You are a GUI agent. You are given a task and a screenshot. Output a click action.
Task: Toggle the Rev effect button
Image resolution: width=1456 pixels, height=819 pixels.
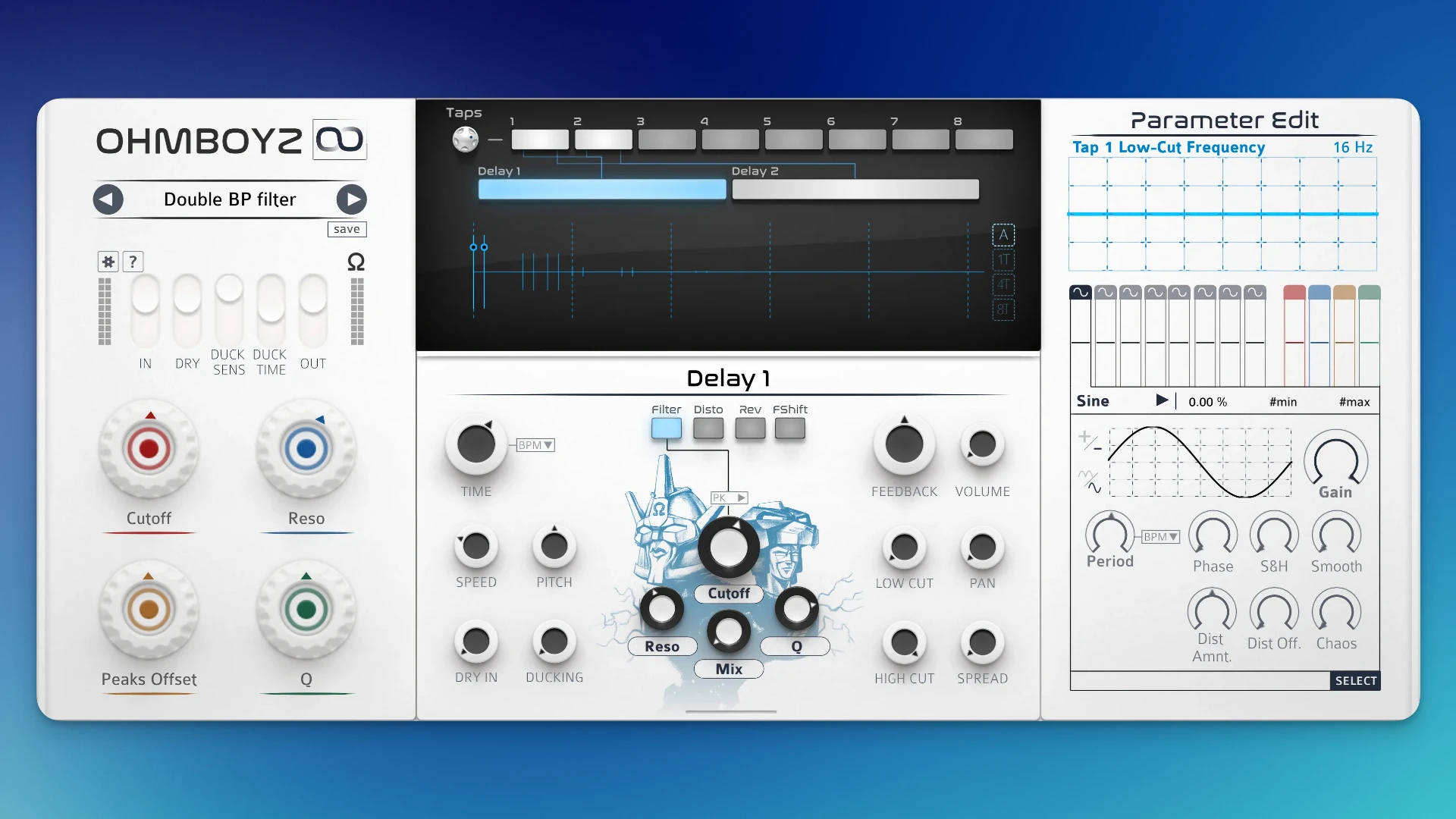tap(750, 428)
